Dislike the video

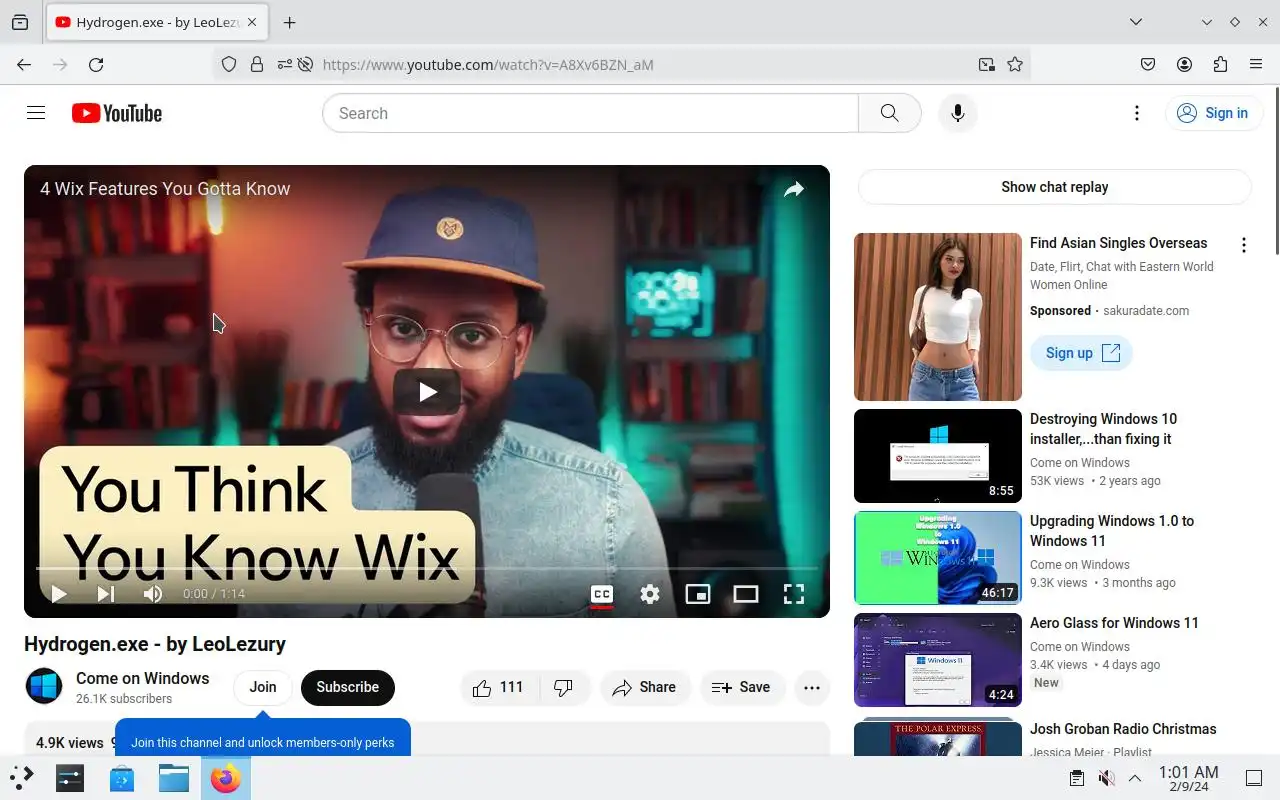point(564,687)
